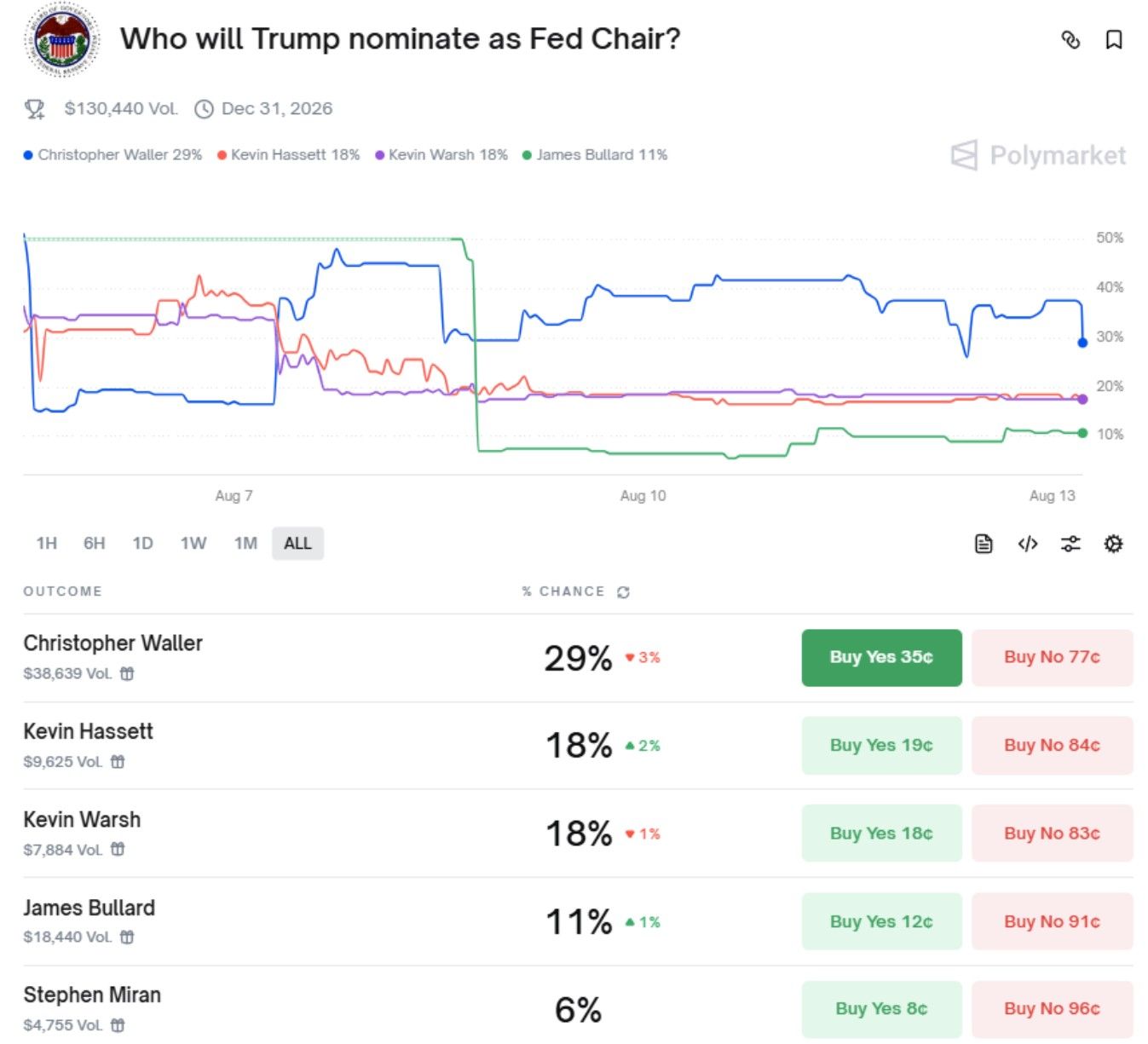This screenshot has width=1148, height=1044.
Task: Click the clock icon beside Dec 31, 2026
Action: coord(203,108)
